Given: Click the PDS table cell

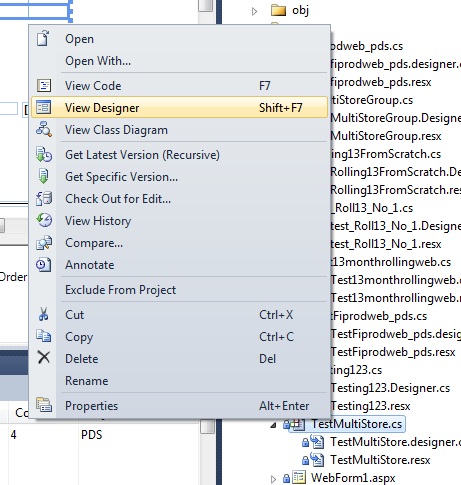Looking at the screenshot, I should coord(91,435).
